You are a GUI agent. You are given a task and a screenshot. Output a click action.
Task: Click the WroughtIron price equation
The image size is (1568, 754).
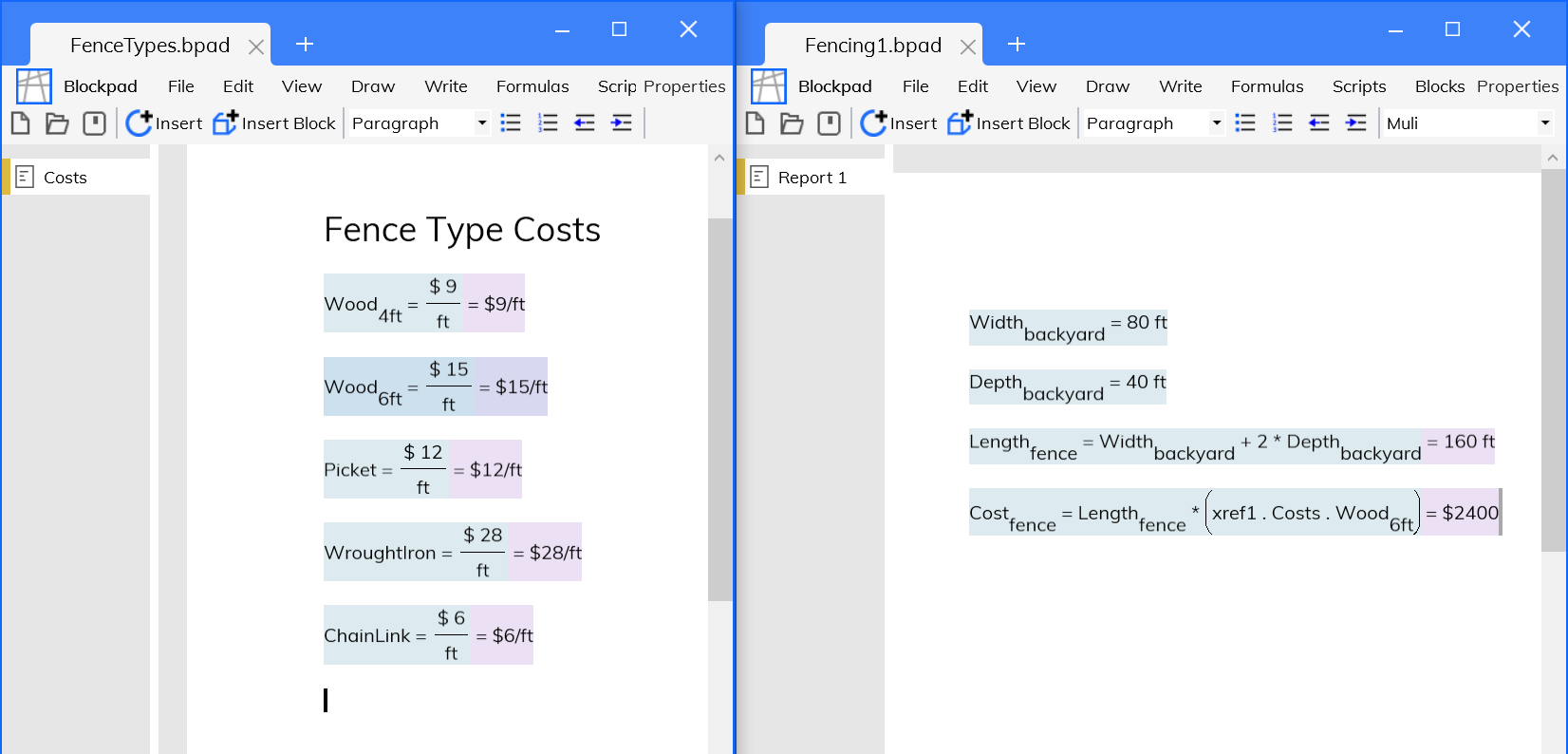pos(453,552)
